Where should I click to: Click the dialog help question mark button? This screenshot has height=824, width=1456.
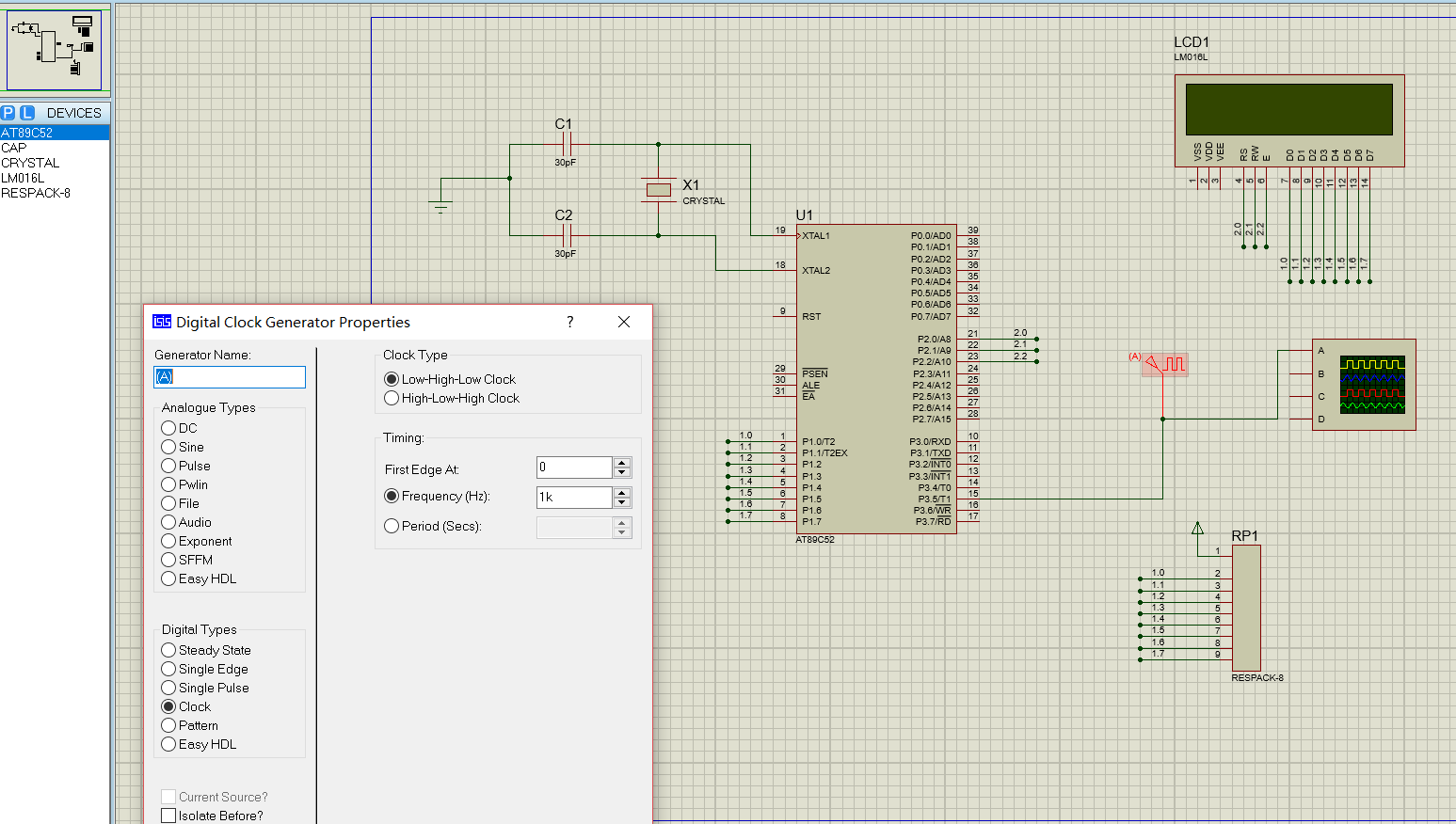tap(569, 322)
